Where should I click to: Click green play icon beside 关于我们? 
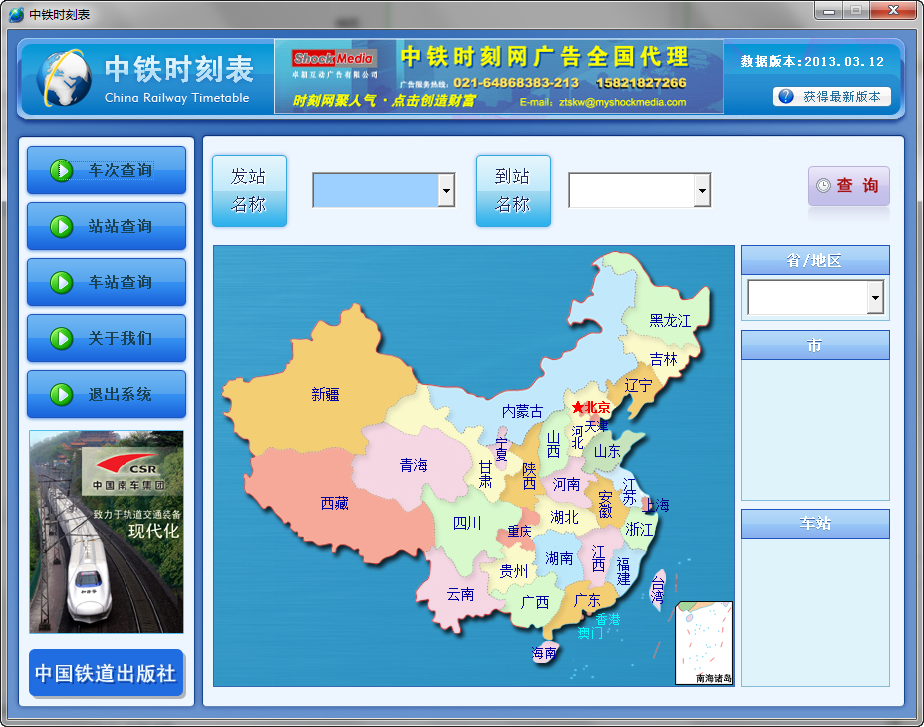[x=61, y=338]
